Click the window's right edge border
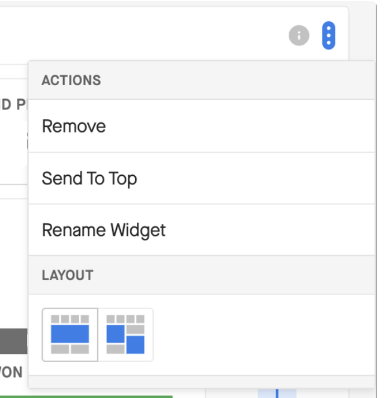This screenshot has width=386, height=398. (376, 200)
